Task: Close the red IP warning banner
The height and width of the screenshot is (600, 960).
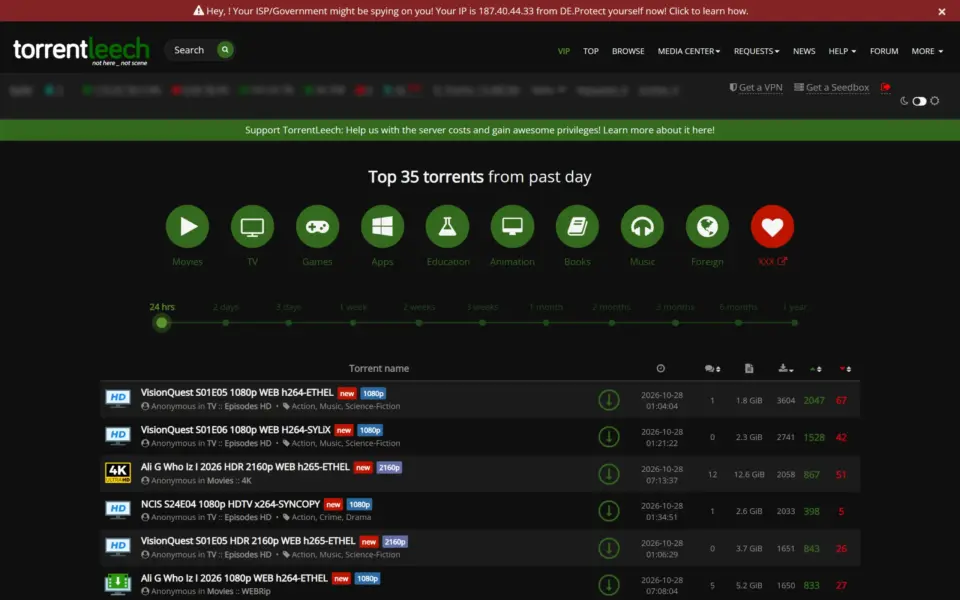Action: pos(942,12)
